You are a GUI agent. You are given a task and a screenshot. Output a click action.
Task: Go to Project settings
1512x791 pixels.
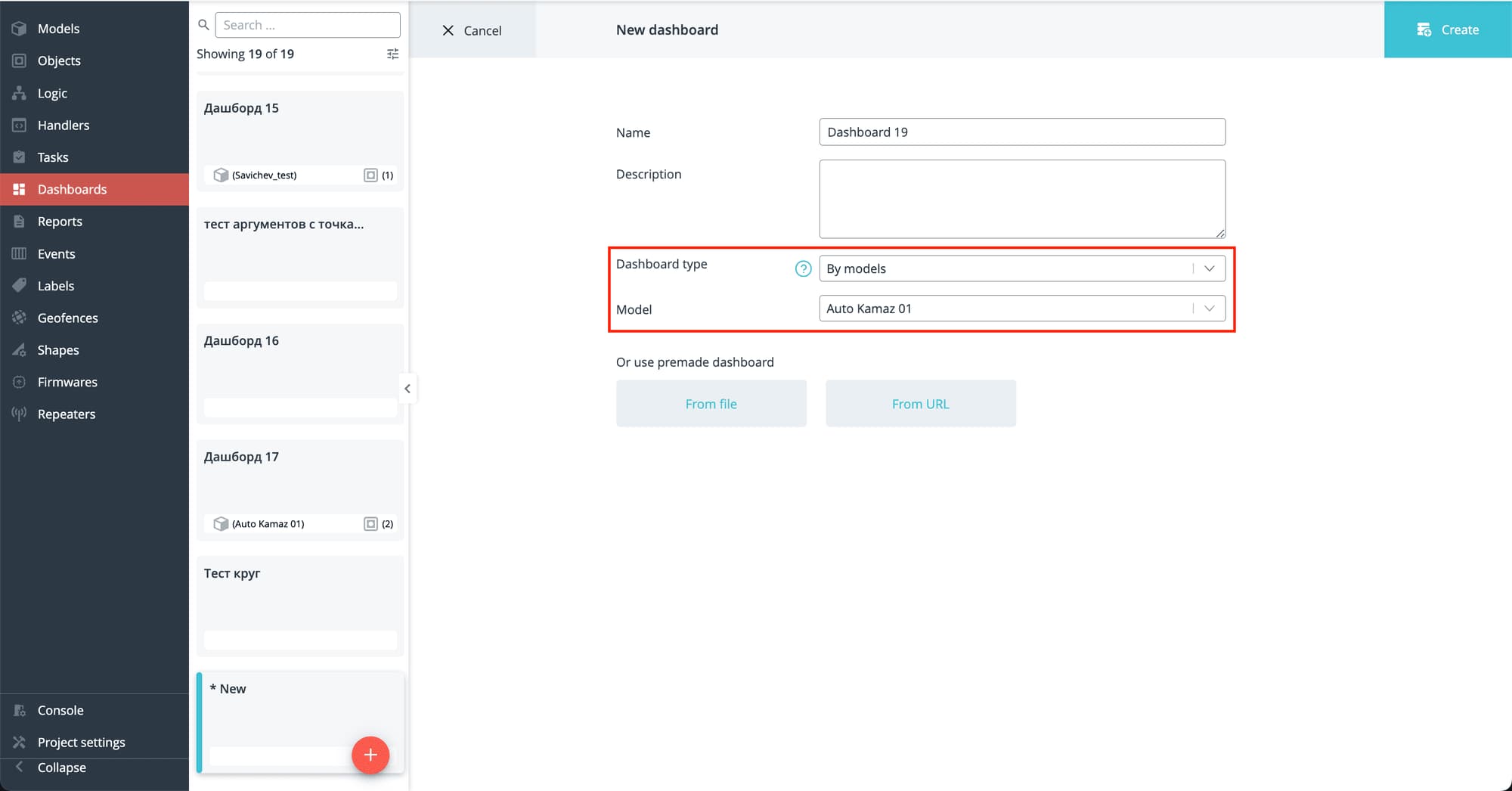(81, 743)
